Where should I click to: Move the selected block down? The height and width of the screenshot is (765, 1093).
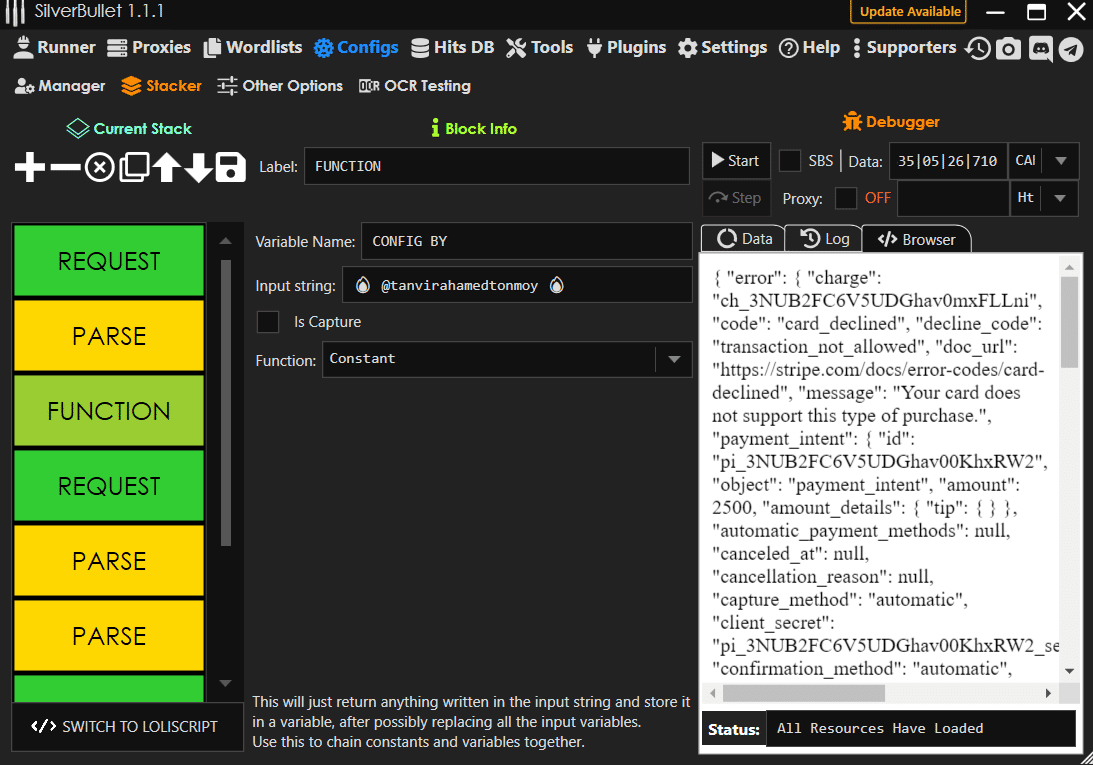point(199,168)
